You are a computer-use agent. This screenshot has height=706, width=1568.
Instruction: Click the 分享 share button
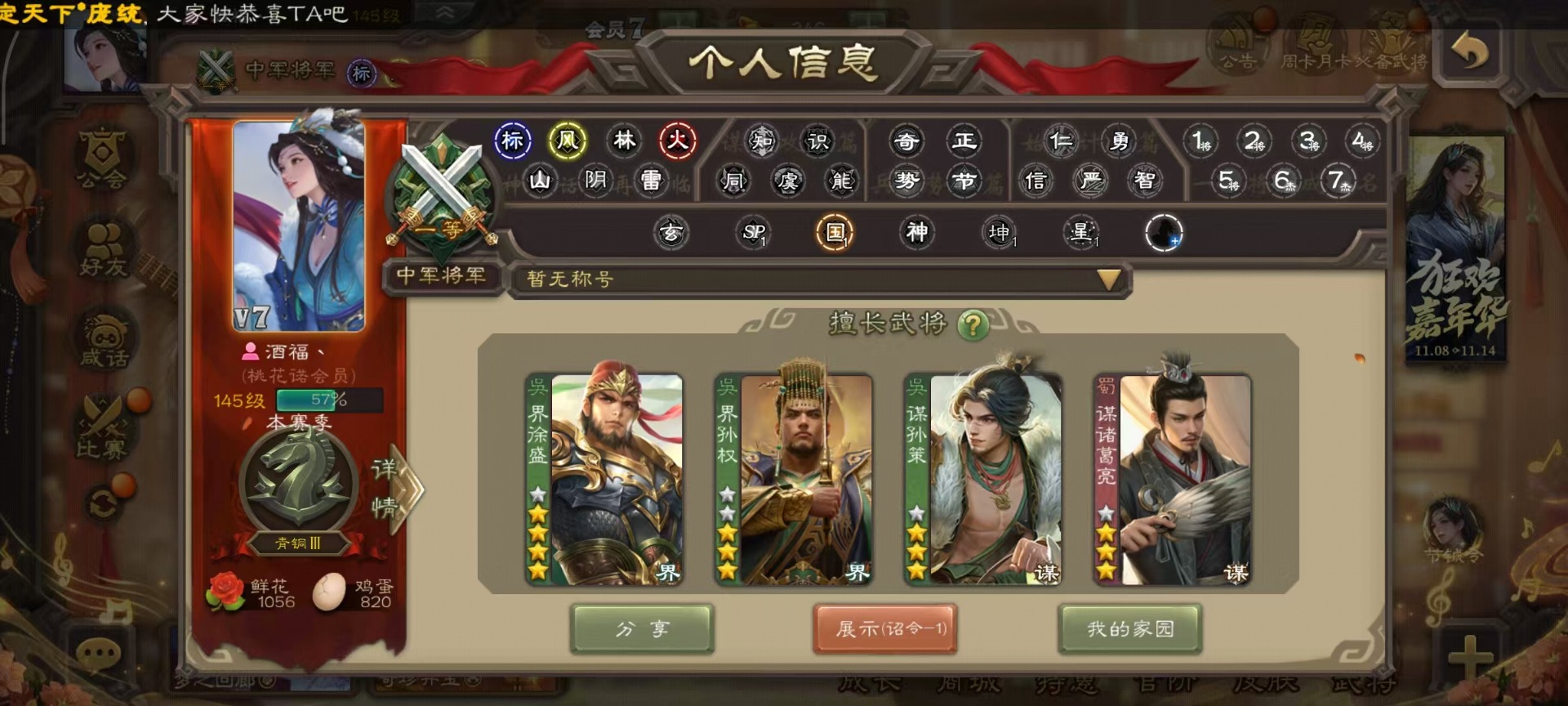click(x=642, y=629)
